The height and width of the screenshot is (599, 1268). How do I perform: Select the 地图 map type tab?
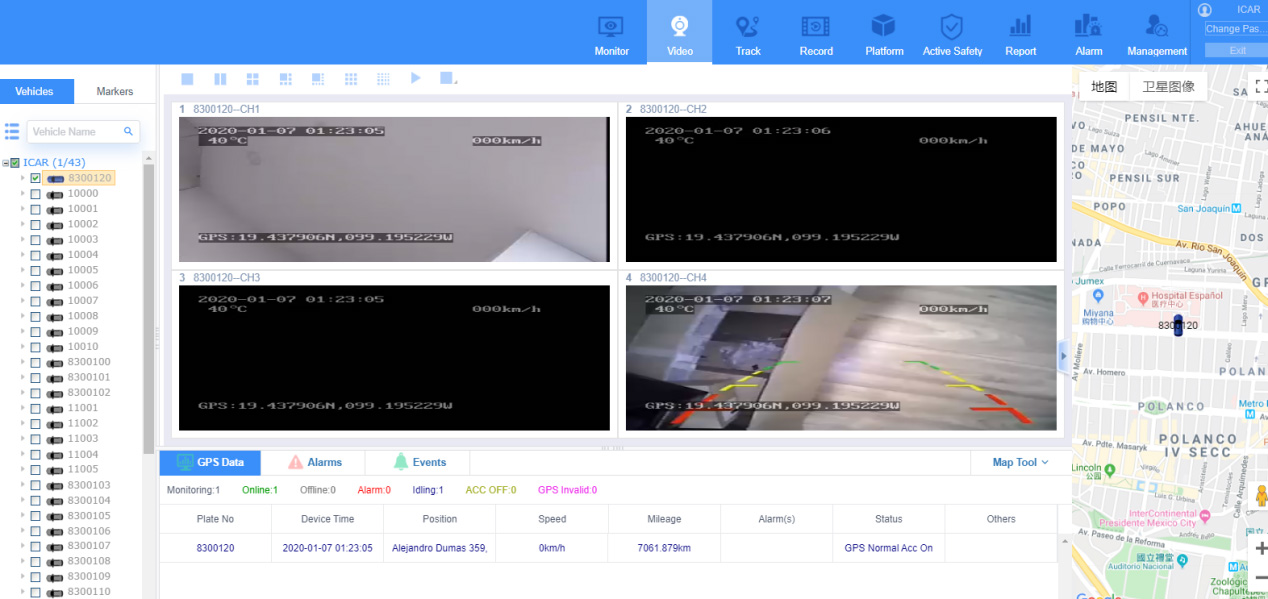(x=1104, y=87)
